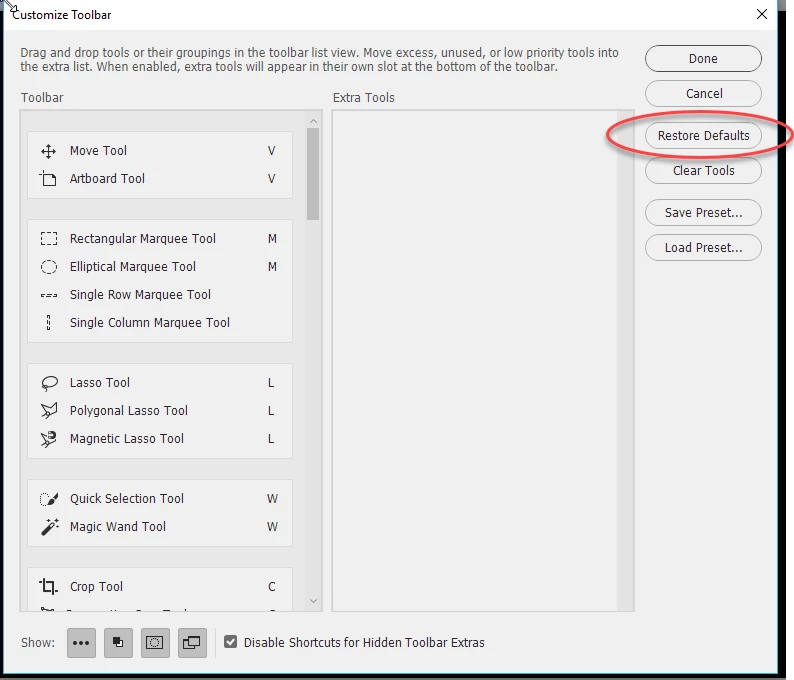The height and width of the screenshot is (680, 794).
Task: Click the Magic Wand Tool label
Action: pyautogui.click(x=117, y=527)
